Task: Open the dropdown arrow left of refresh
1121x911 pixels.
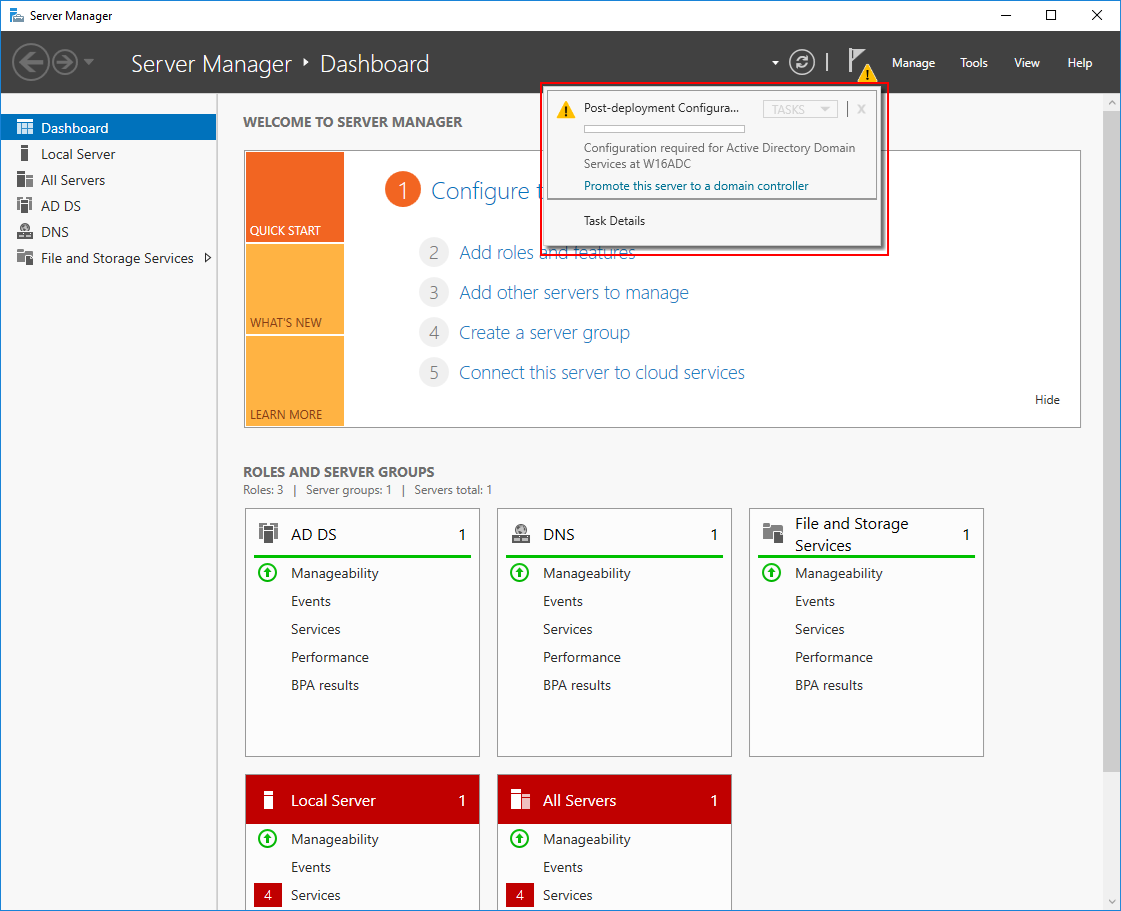Action: click(x=775, y=63)
